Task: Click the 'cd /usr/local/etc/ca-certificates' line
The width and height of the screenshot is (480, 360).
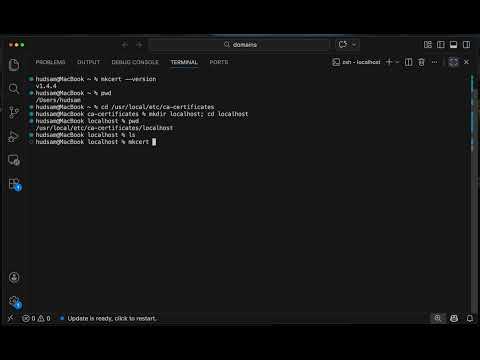Action: (x=125, y=107)
